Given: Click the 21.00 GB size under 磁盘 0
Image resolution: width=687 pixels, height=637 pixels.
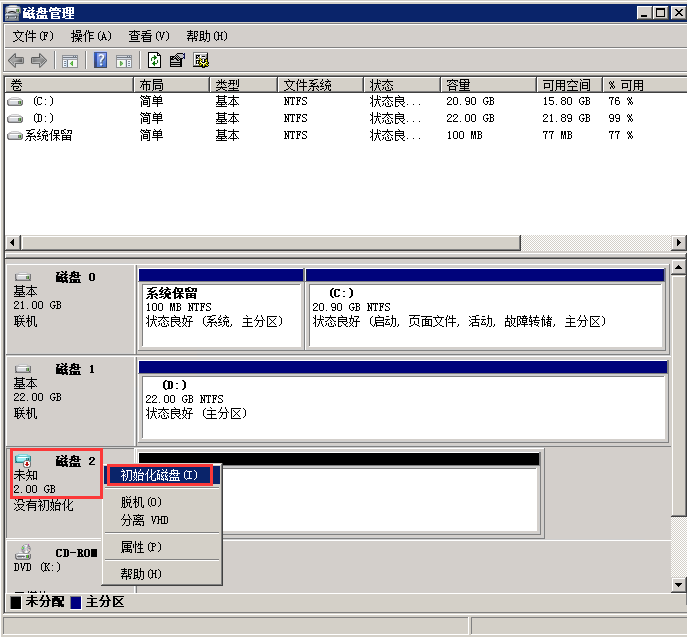Looking at the screenshot, I should [37, 305].
